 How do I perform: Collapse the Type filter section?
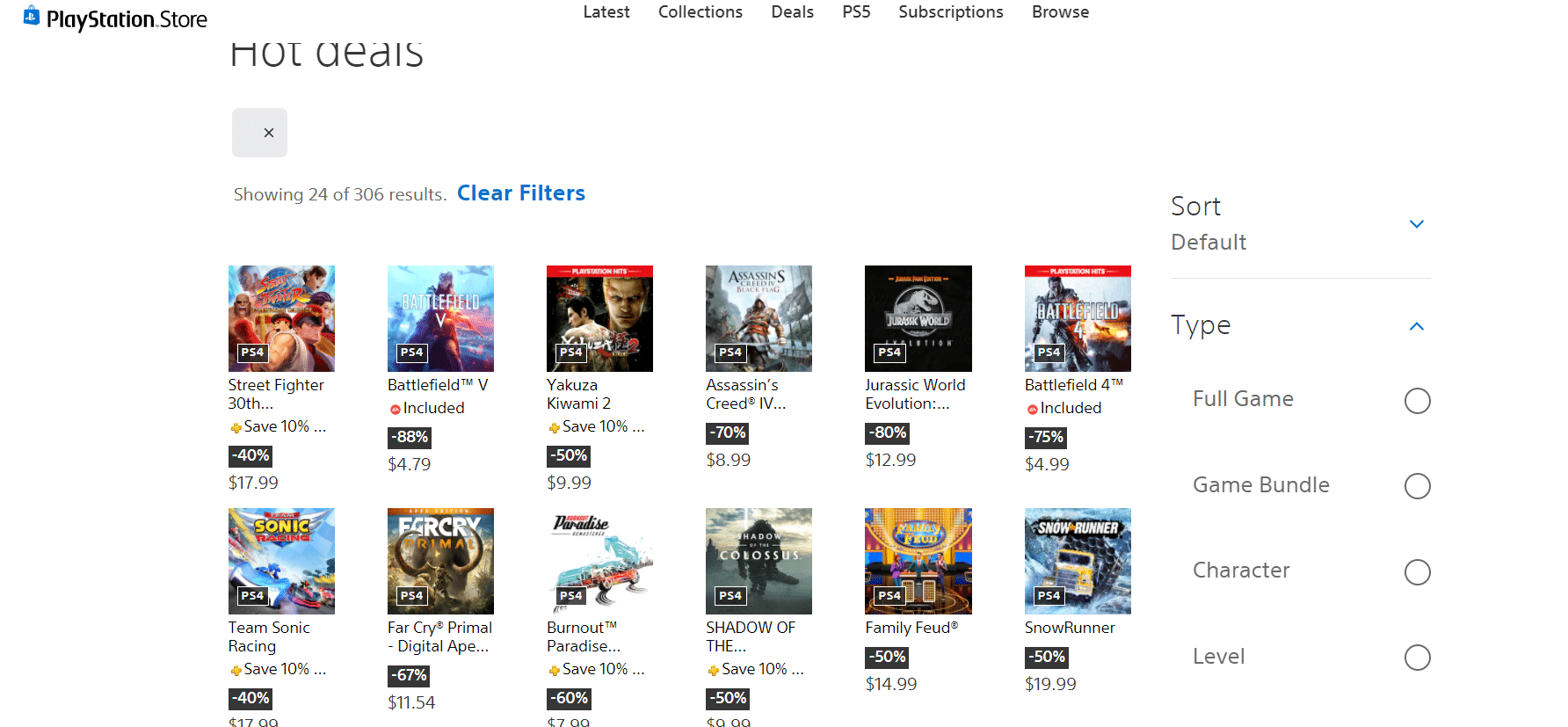coord(1416,326)
